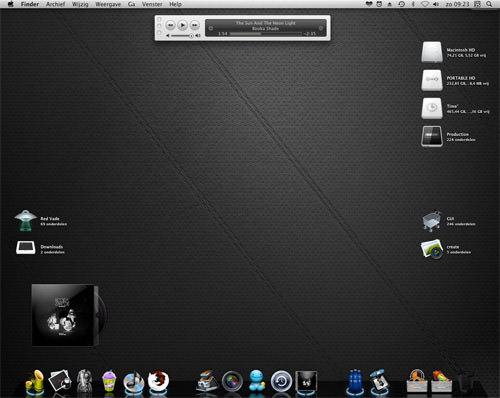Open the Weergave menu
The image size is (500, 398).
(108, 4)
